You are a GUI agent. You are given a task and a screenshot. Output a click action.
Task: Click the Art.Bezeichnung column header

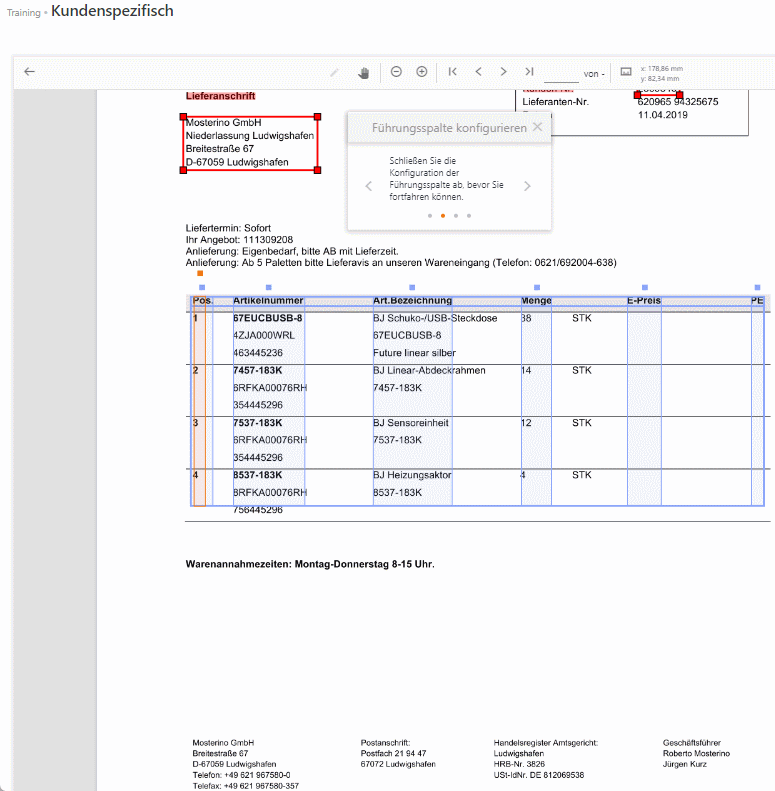[x=412, y=301]
